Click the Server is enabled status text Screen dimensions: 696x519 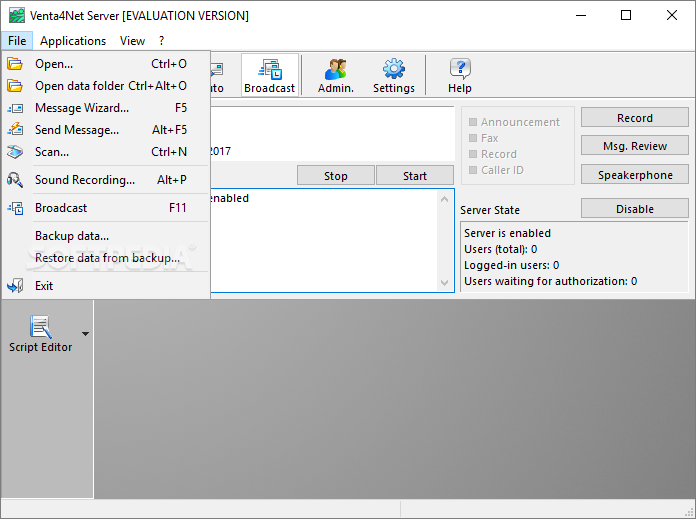pos(507,233)
